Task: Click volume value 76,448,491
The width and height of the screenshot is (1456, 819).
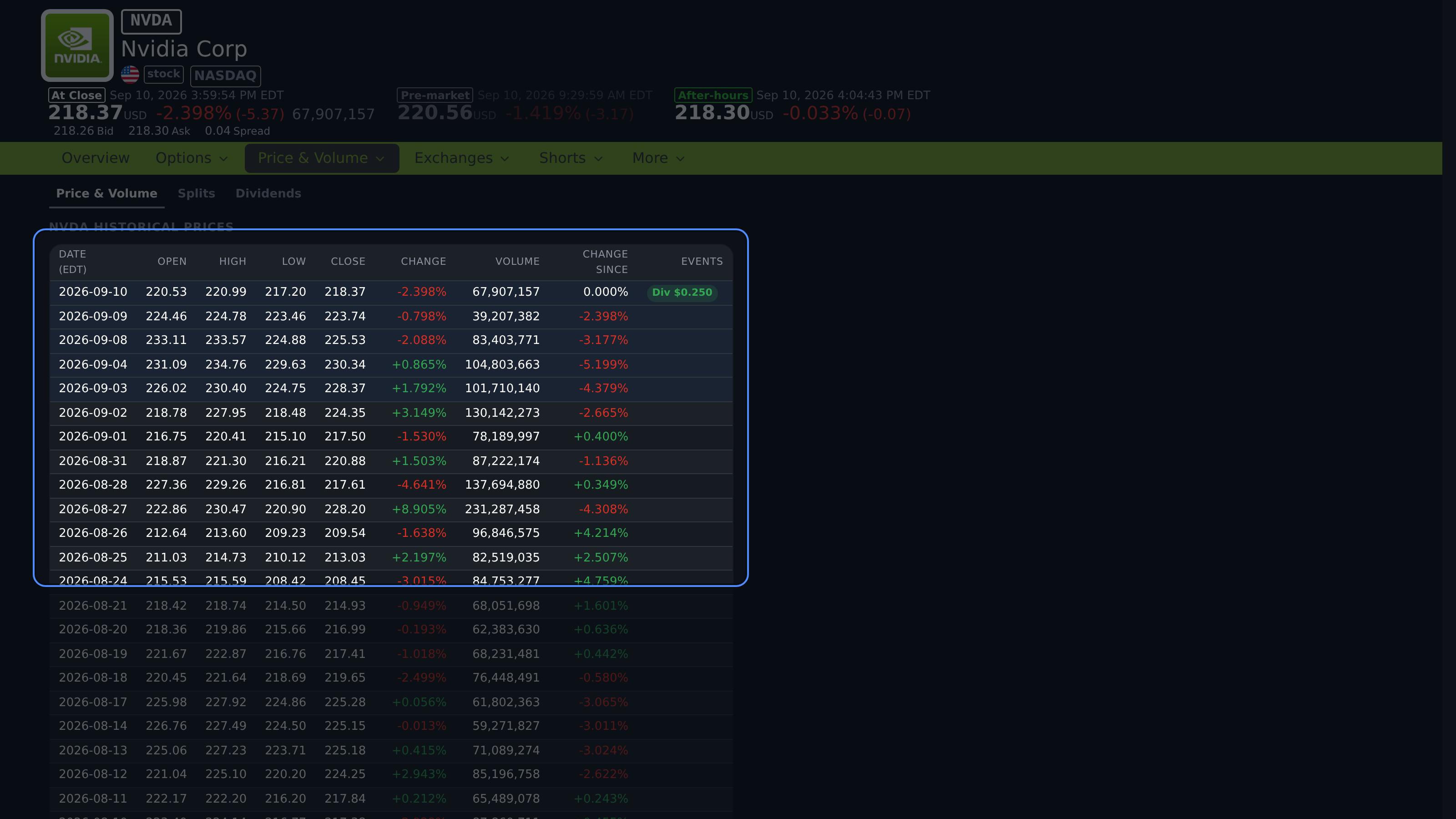Action: click(x=506, y=677)
